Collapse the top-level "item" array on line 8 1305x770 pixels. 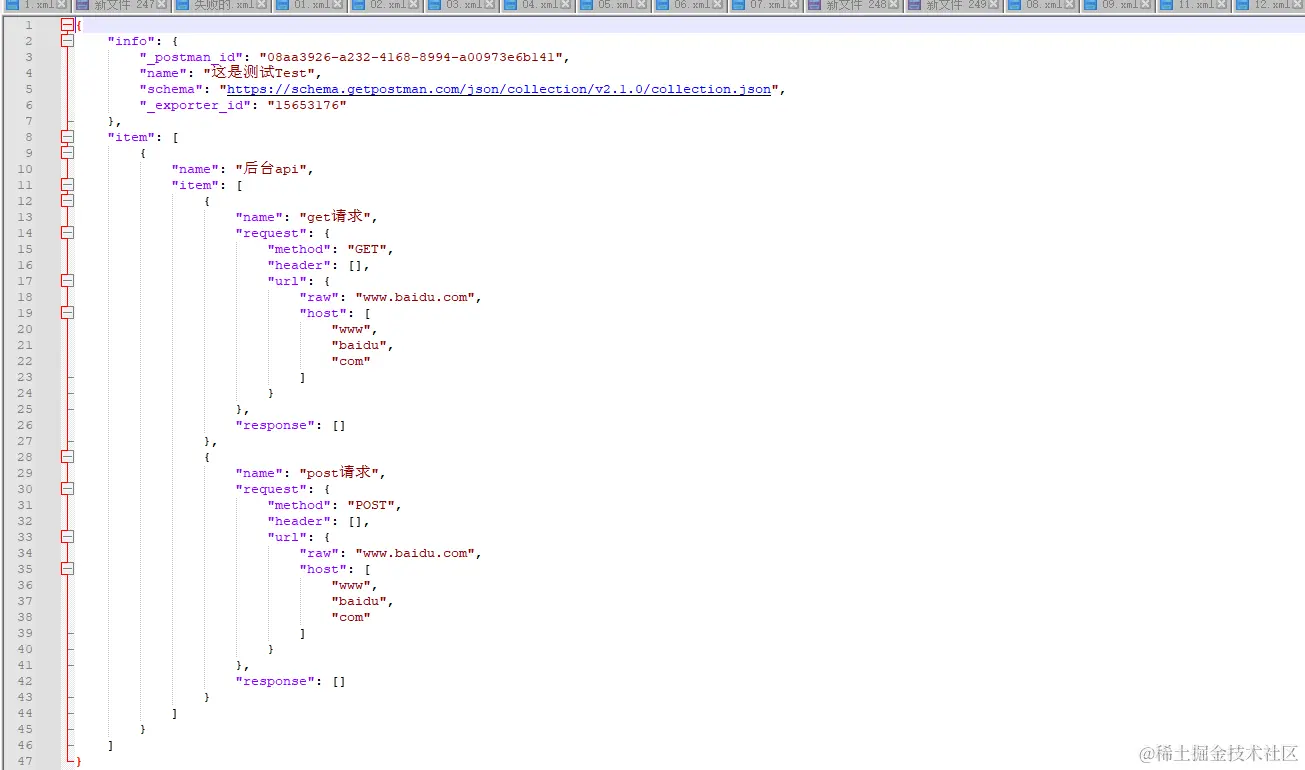(x=67, y=137)
